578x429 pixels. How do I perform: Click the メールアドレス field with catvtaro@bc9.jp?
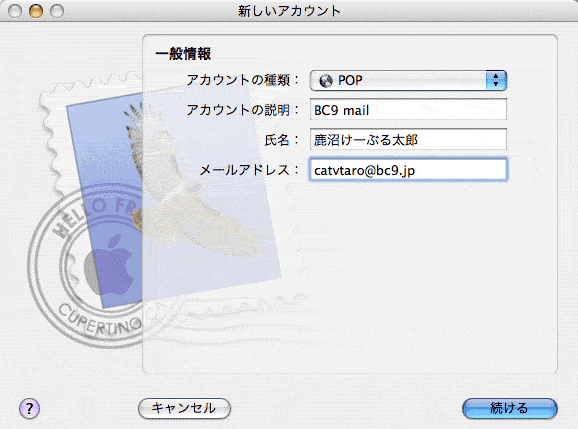point(408,170)
